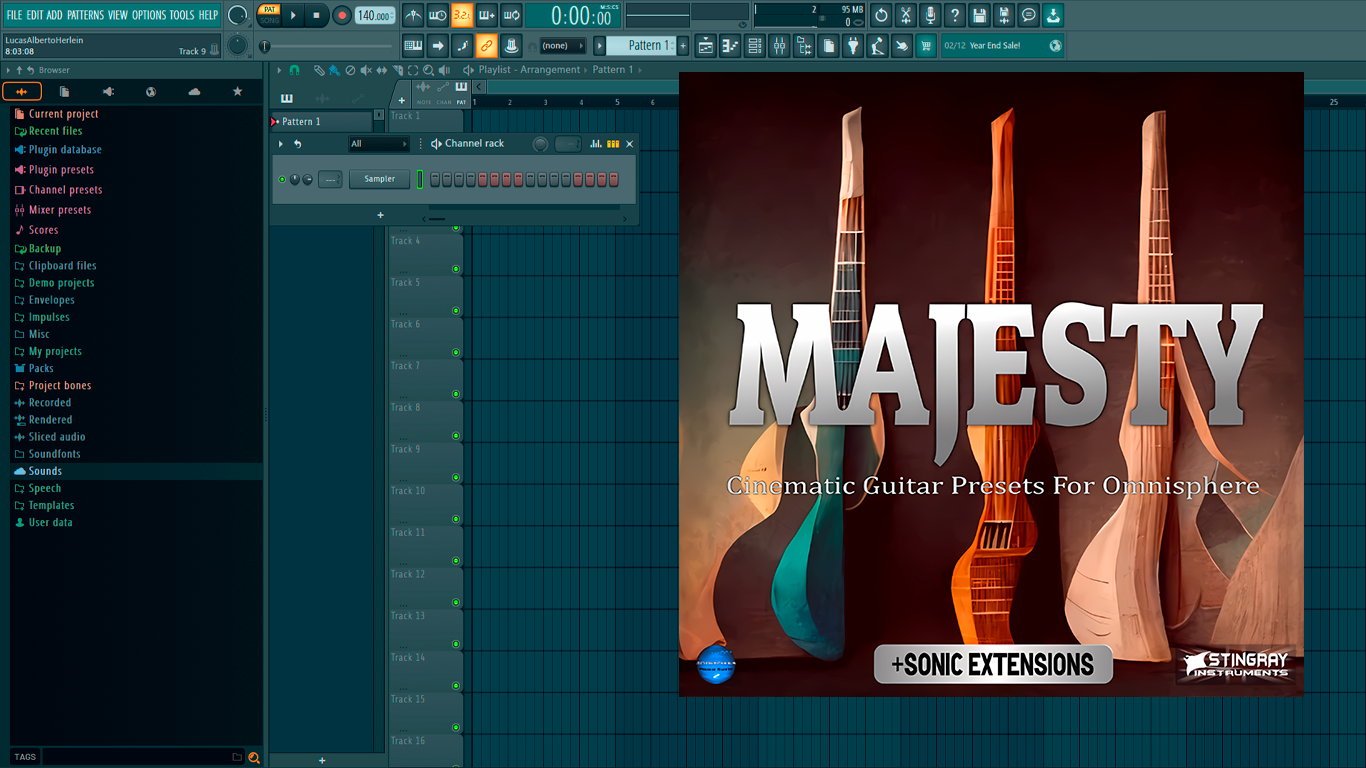Click the 140.000 tempo field
Viewport: 1366px width, 768px height.
coord(375,15)
